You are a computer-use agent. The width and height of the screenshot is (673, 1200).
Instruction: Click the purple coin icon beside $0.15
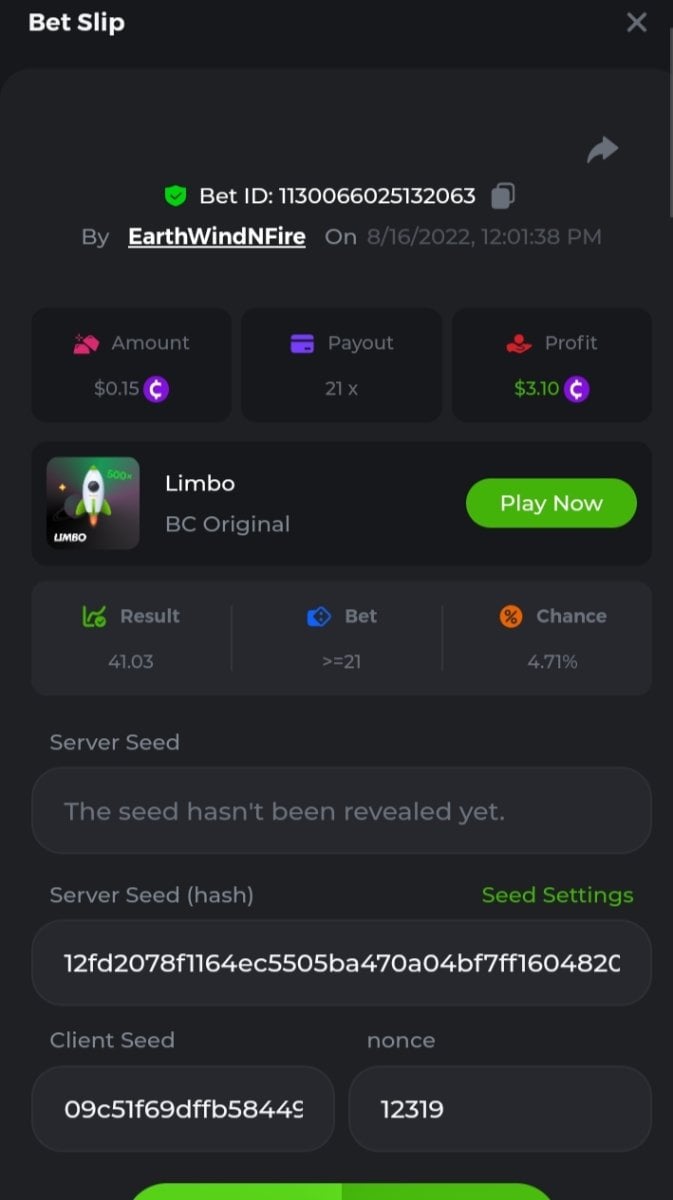(156, 388)
